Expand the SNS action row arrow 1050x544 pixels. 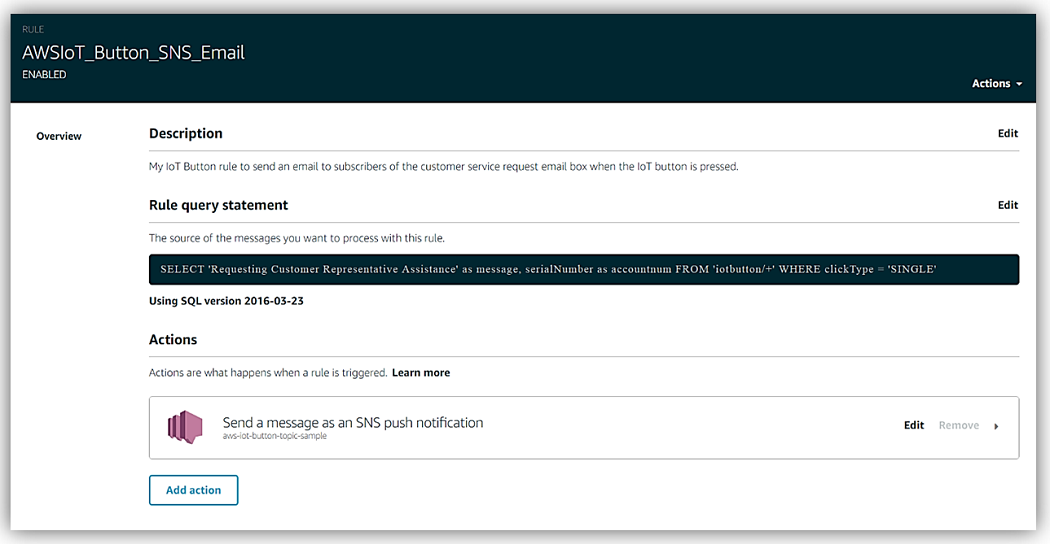click(996, 427)
